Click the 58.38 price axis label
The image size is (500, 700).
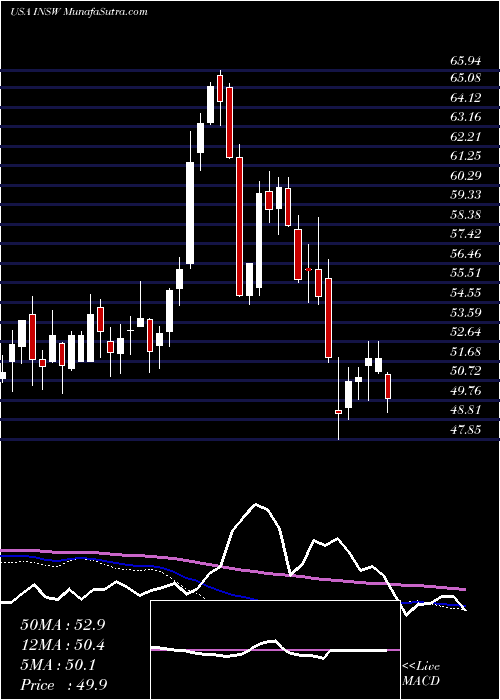click(465, 215)
